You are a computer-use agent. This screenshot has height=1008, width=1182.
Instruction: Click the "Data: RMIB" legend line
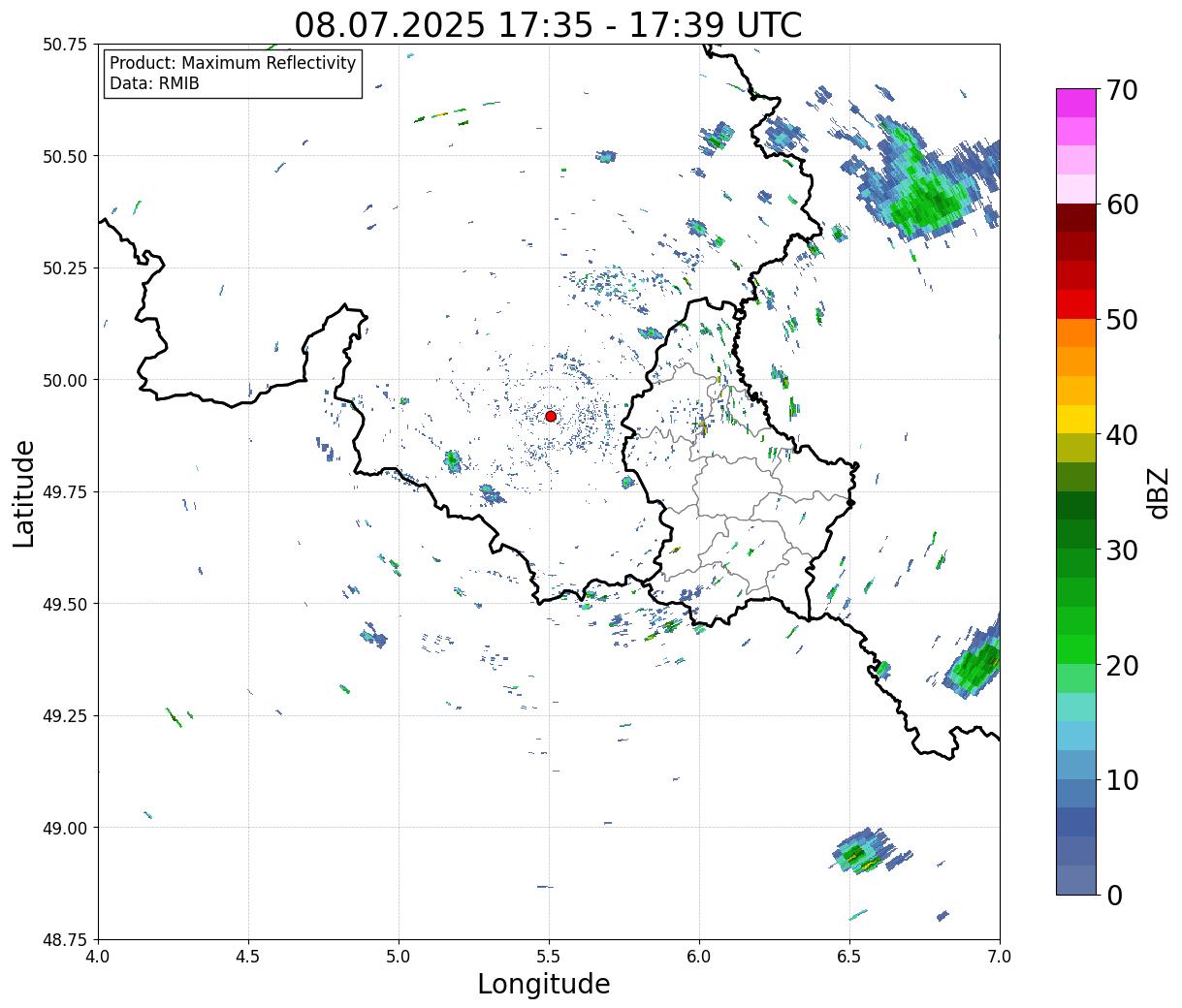point(154,83)
